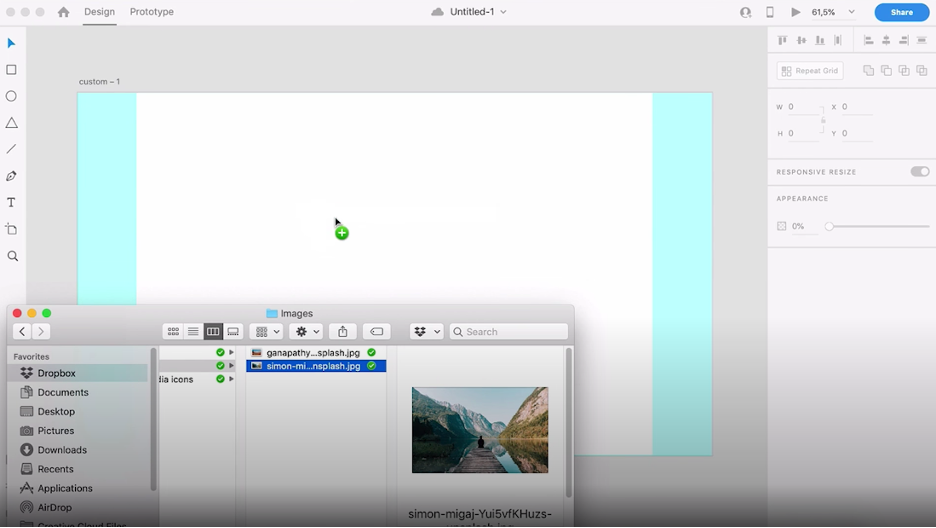Click the Finder Search field
The height and width of the screenshot is (528, 936).
point(509,332)
